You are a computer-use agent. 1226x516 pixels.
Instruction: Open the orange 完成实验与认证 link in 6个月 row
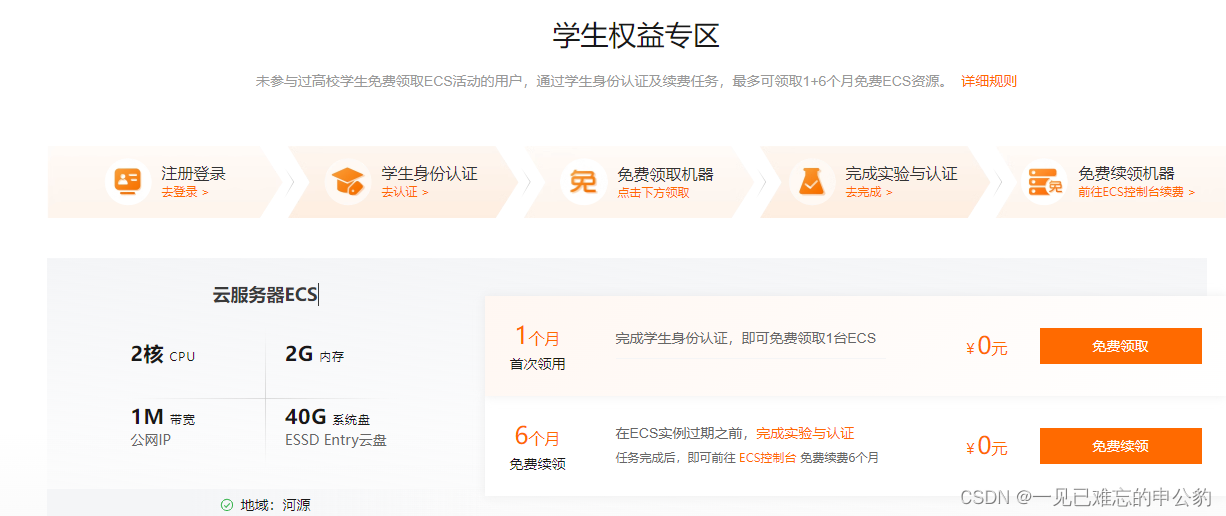[x=805, y=433]
